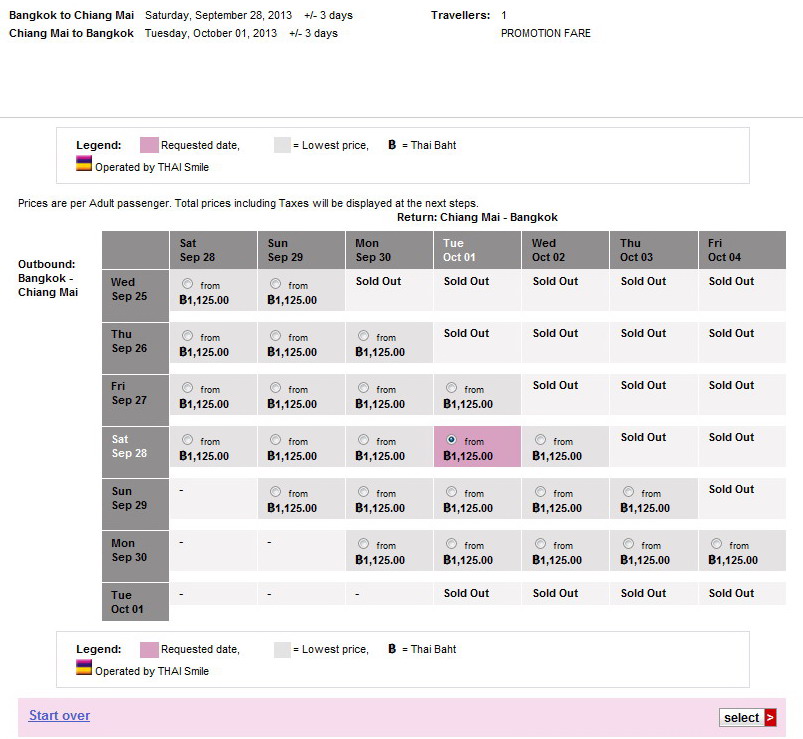
Task: Select Wed Sep 25 outbound, Sun Sep 29 return fare
Action: click(275, 284)
